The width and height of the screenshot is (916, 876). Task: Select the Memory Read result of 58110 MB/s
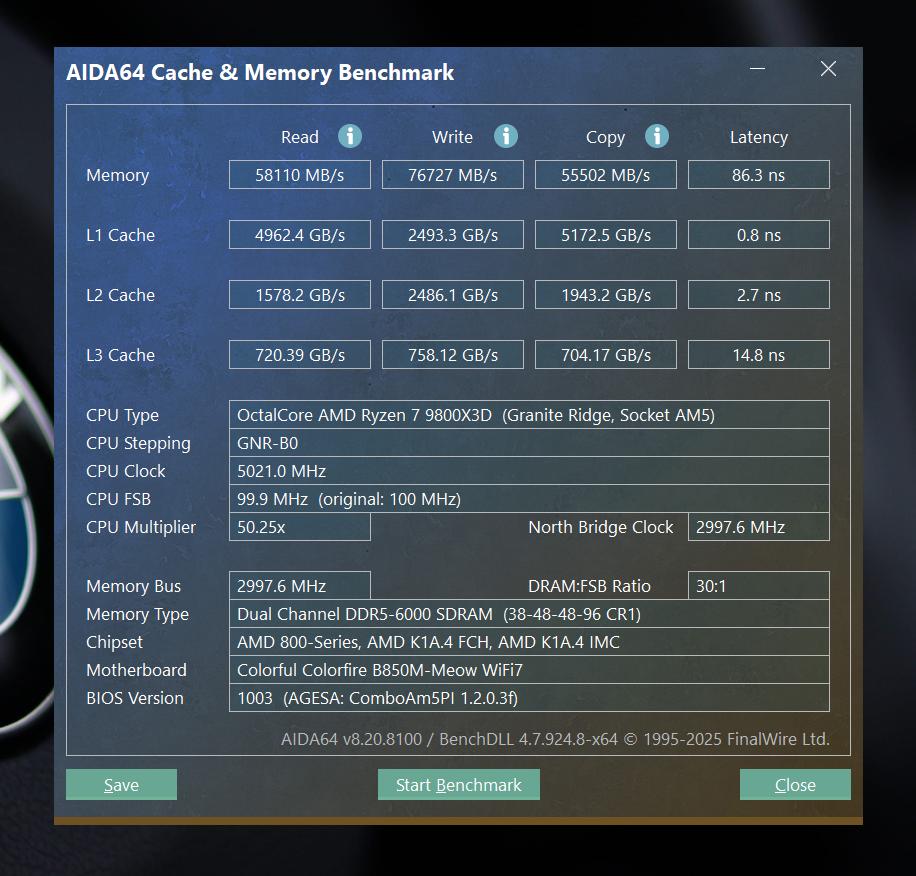pos(299,174)
